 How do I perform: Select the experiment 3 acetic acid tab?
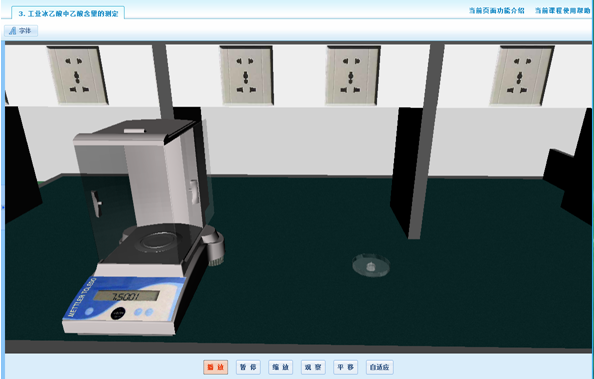68,13
